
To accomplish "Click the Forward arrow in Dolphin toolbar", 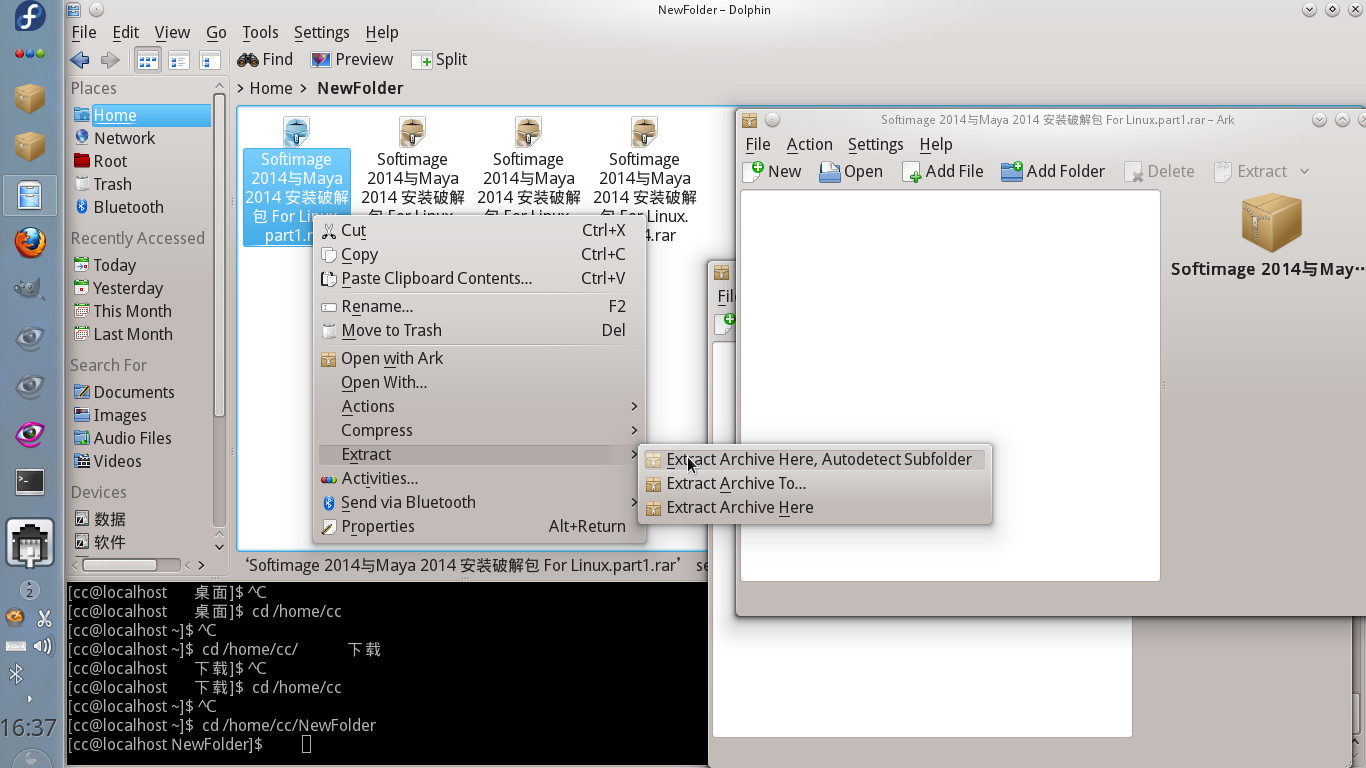I will 110,60.
